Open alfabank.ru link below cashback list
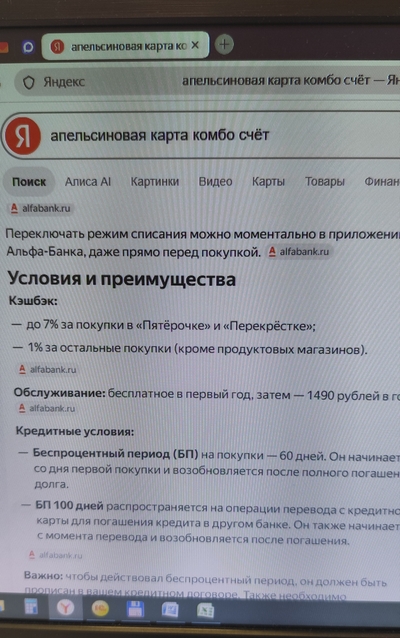 tap(48, 369)
